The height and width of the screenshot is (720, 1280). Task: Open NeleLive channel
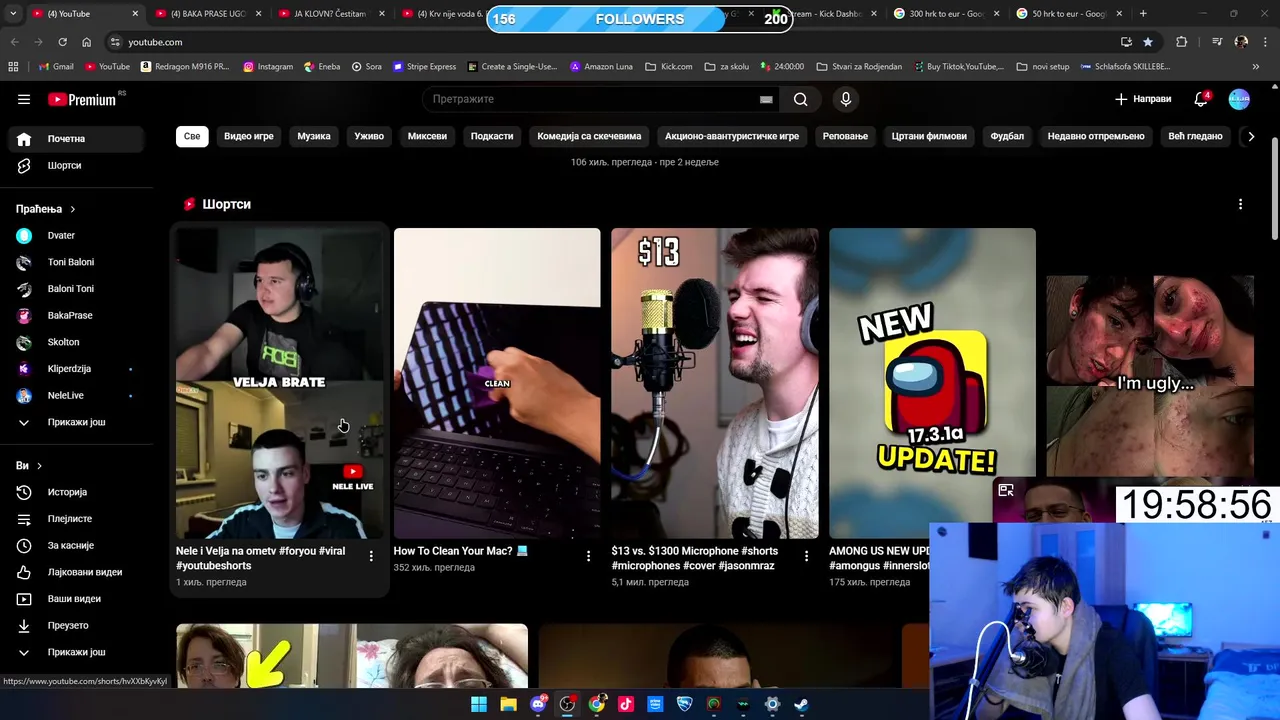78,395
